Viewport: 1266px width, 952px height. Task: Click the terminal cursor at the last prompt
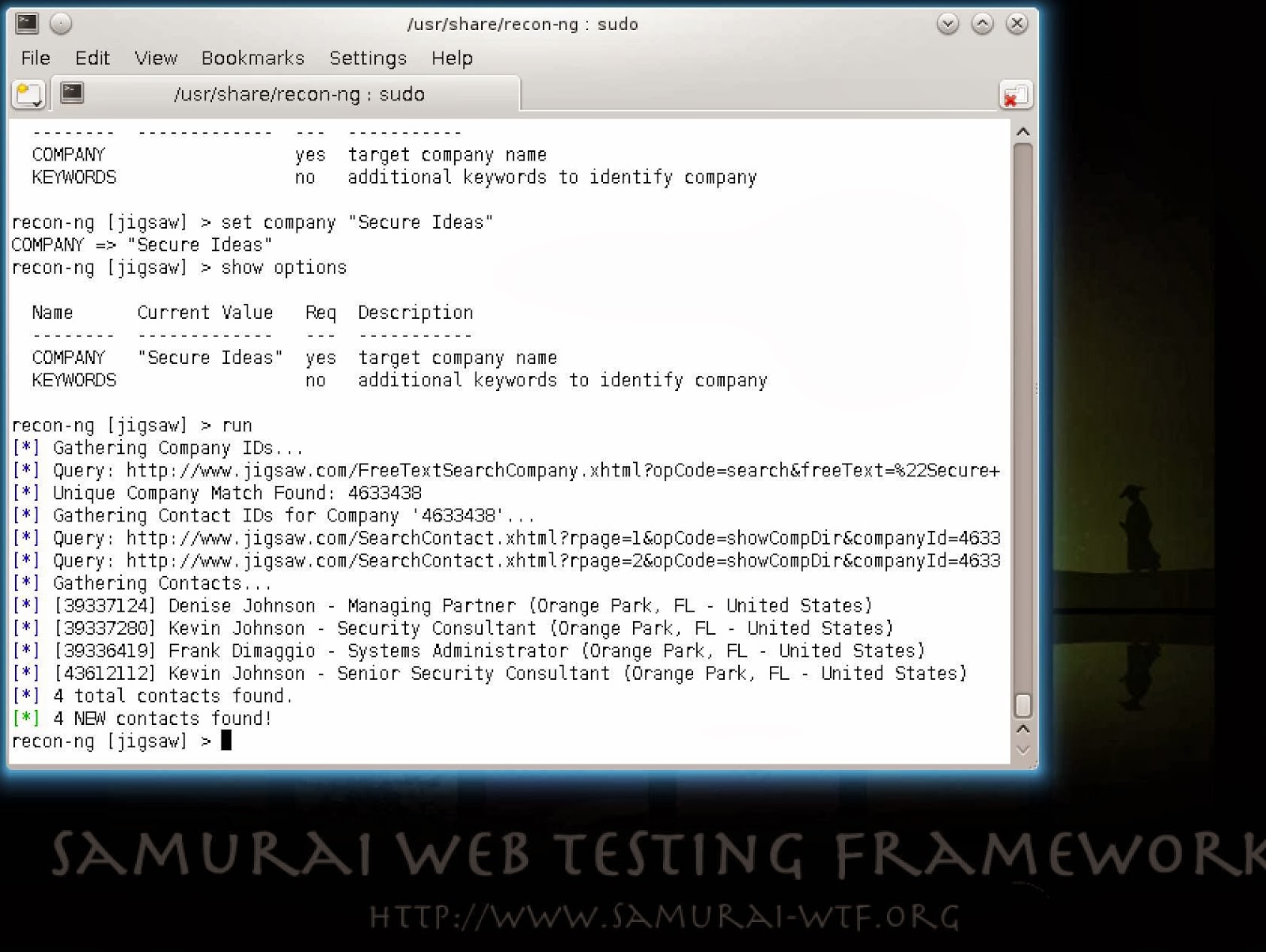coord(226,741)
